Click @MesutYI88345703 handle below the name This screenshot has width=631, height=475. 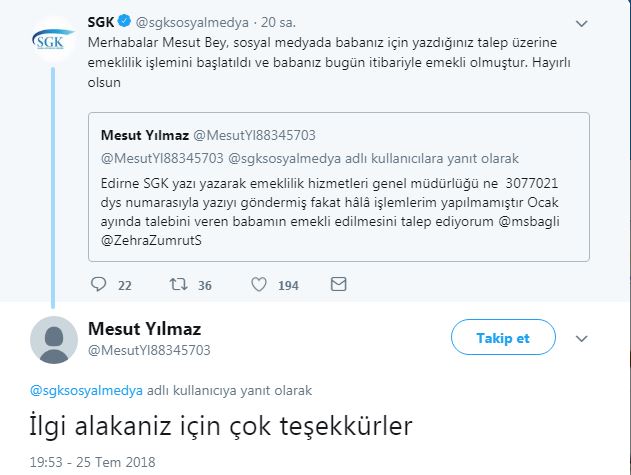[x=150, y=350]
